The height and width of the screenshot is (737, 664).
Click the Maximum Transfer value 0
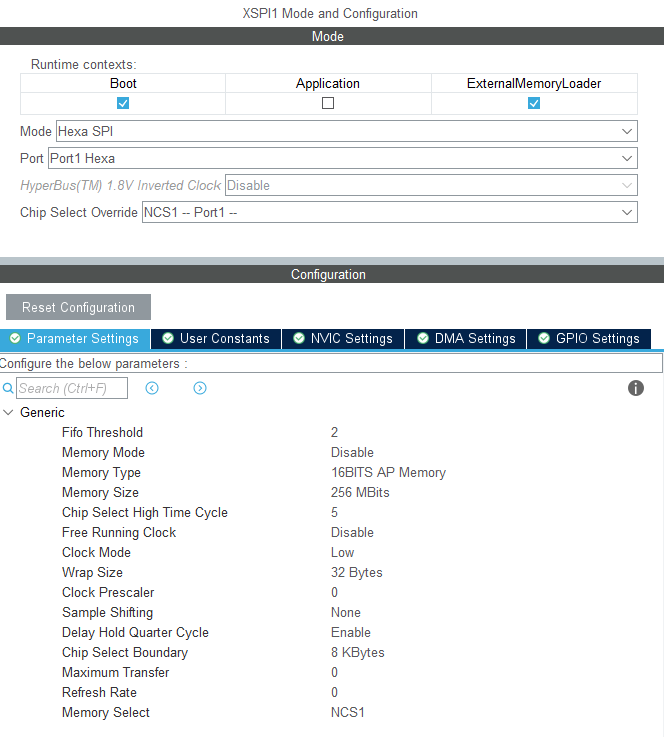point(334,673)
